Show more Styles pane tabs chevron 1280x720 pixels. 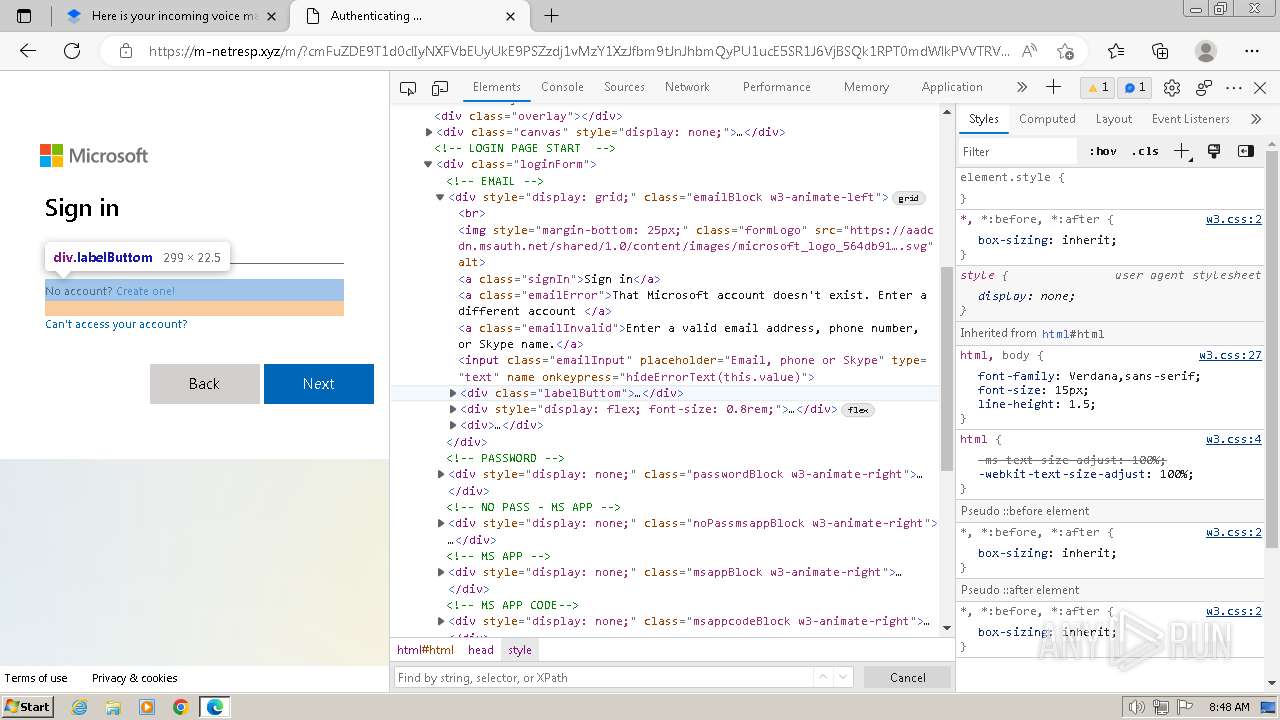click(x=1256, y=119)
